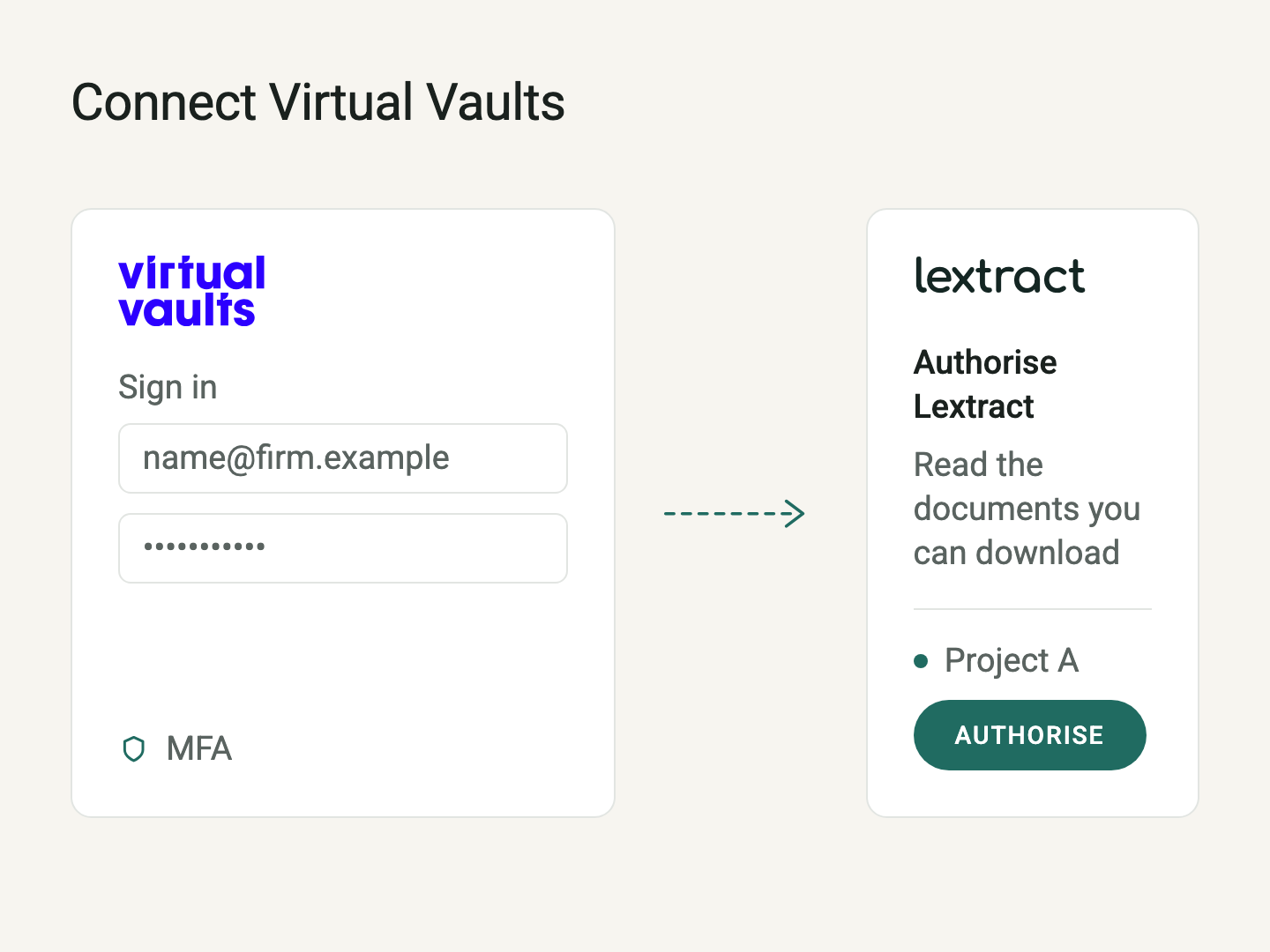The height and width of the screenshot is (952, 1270).
Task: Click the Lextract logo
Action: pos(999,276)
